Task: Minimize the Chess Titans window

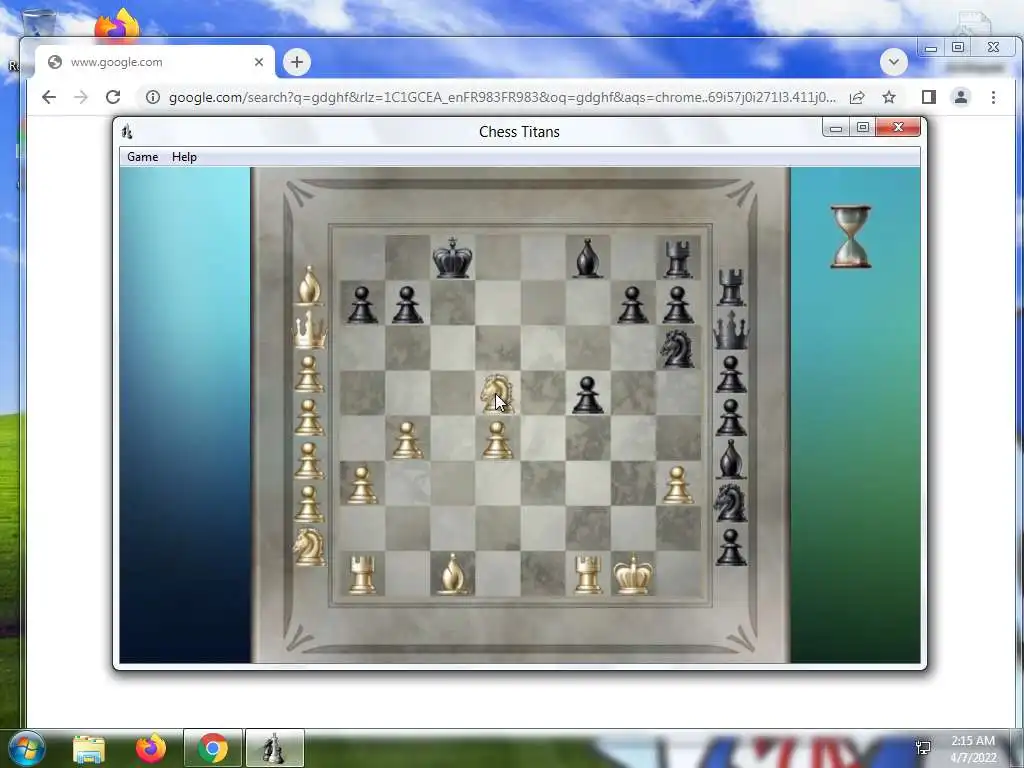Action: 835,128
